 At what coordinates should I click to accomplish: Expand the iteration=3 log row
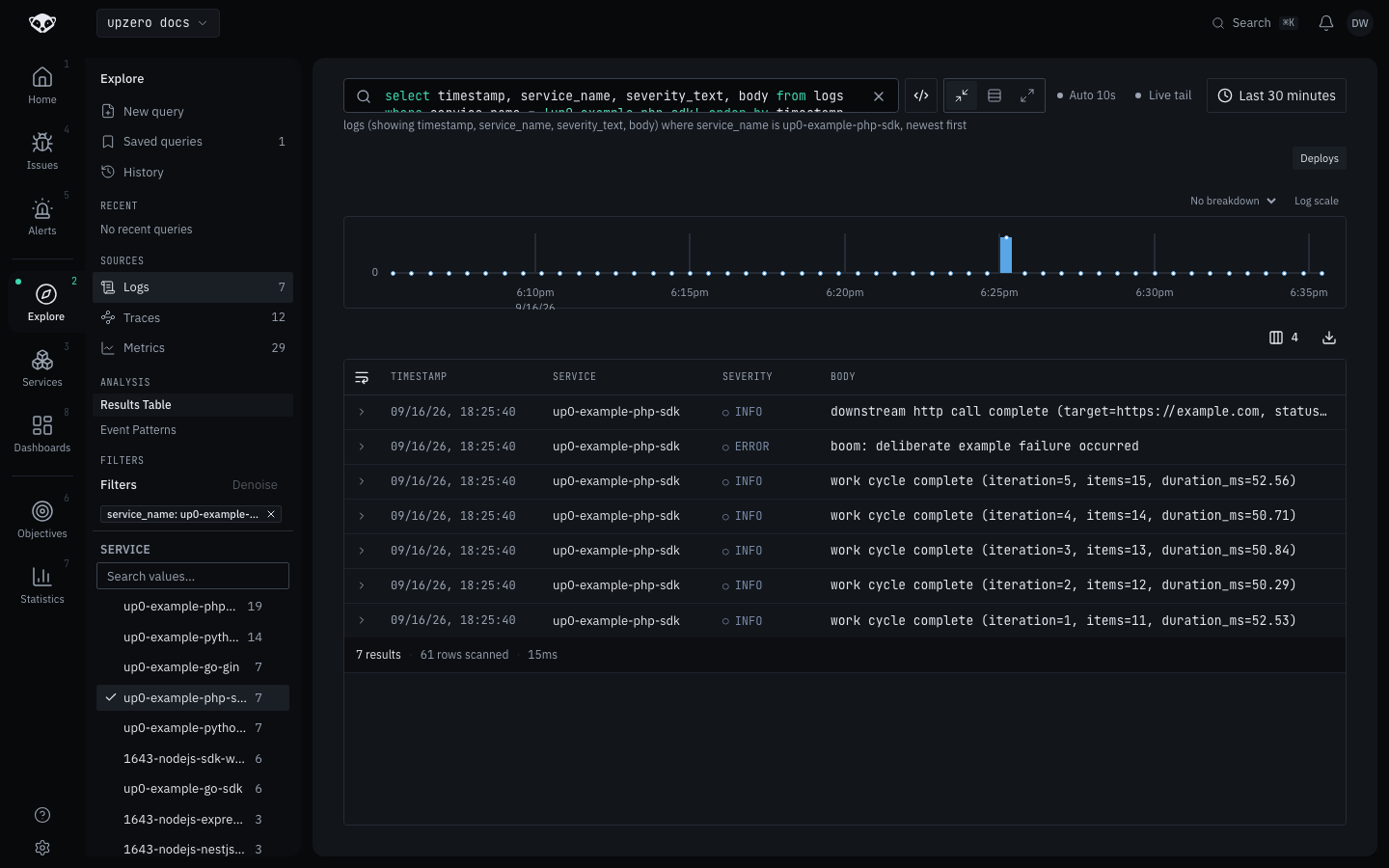click(362, 551)
